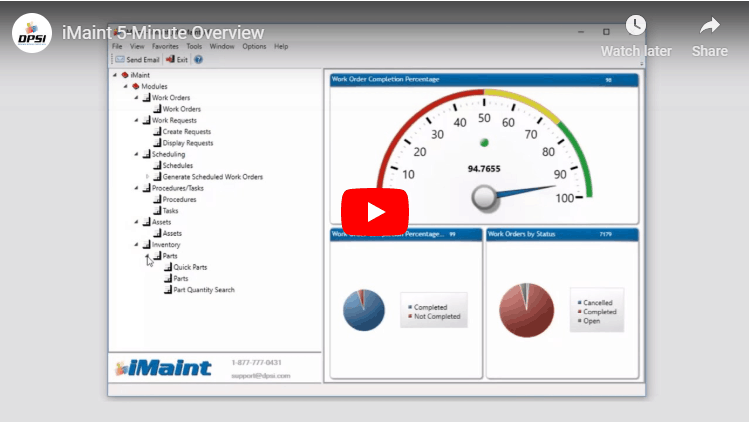
Task: Click the Scheduling folder icon
Action: (147, 154)
